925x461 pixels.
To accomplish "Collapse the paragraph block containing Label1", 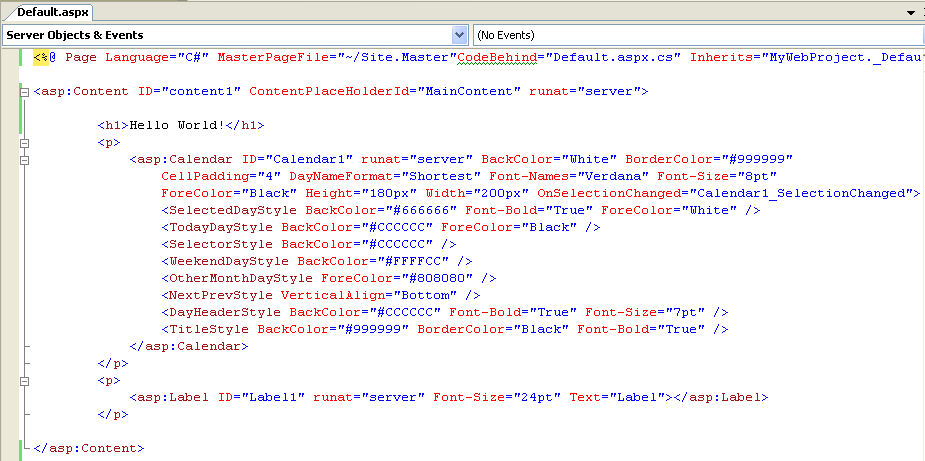I will click(x=24, y=381).
